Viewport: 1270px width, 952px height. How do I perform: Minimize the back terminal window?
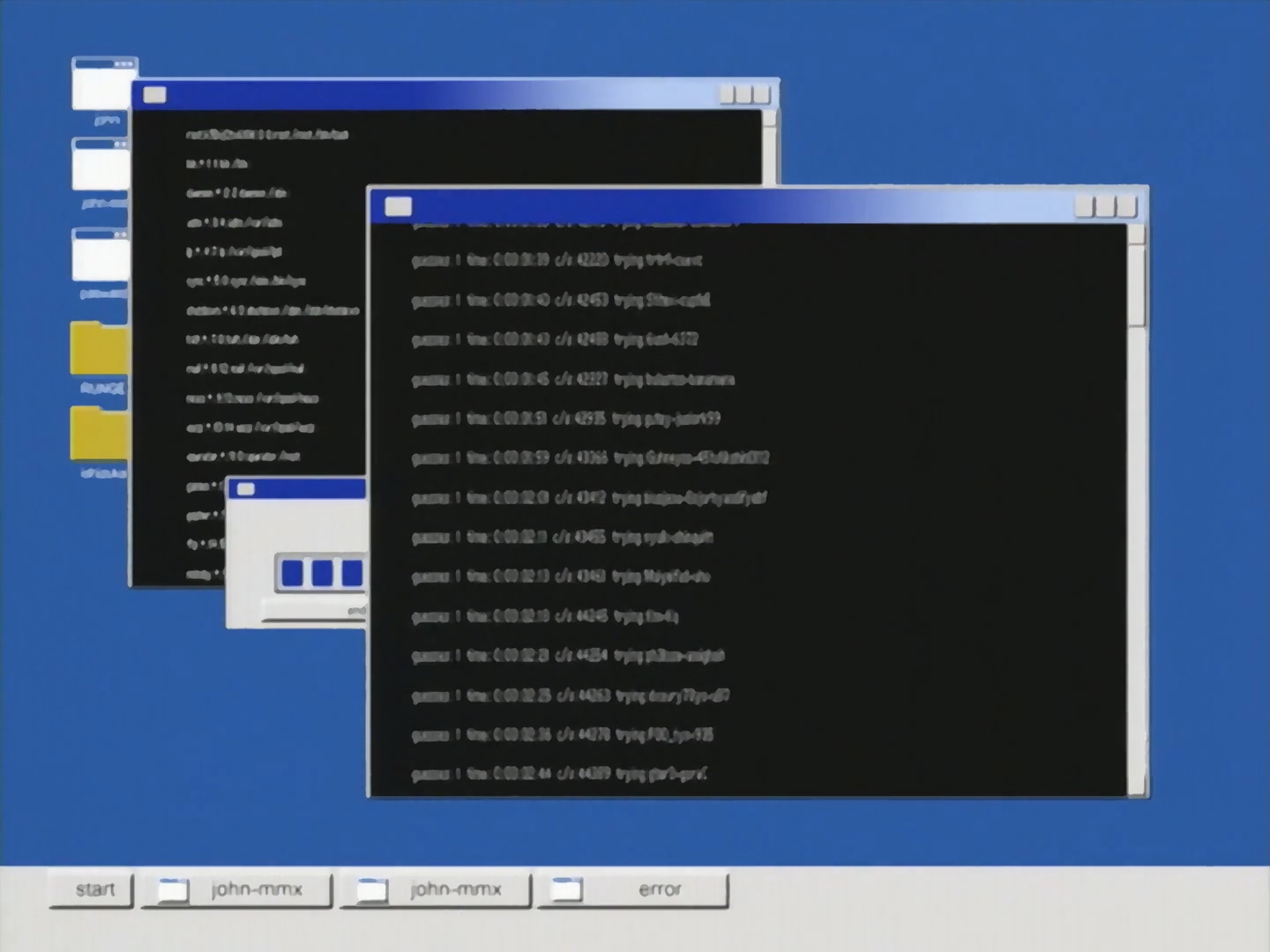728,94
